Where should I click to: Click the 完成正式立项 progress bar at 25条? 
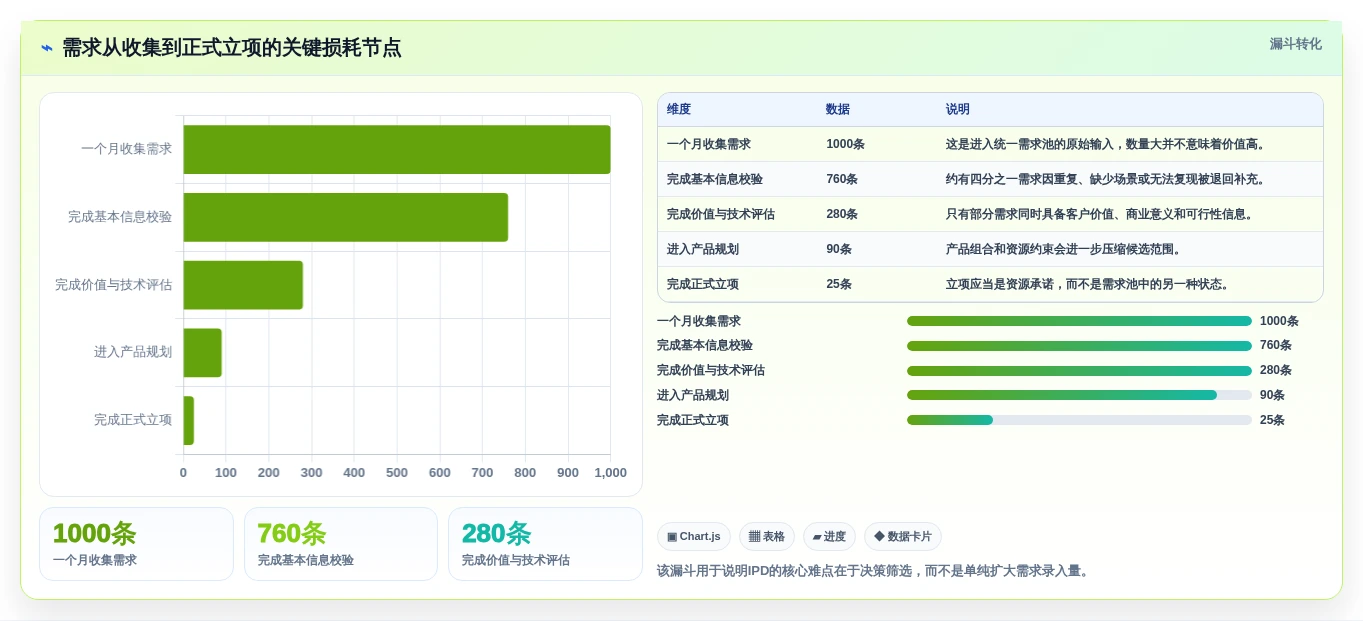click(x=1079, y=420)
